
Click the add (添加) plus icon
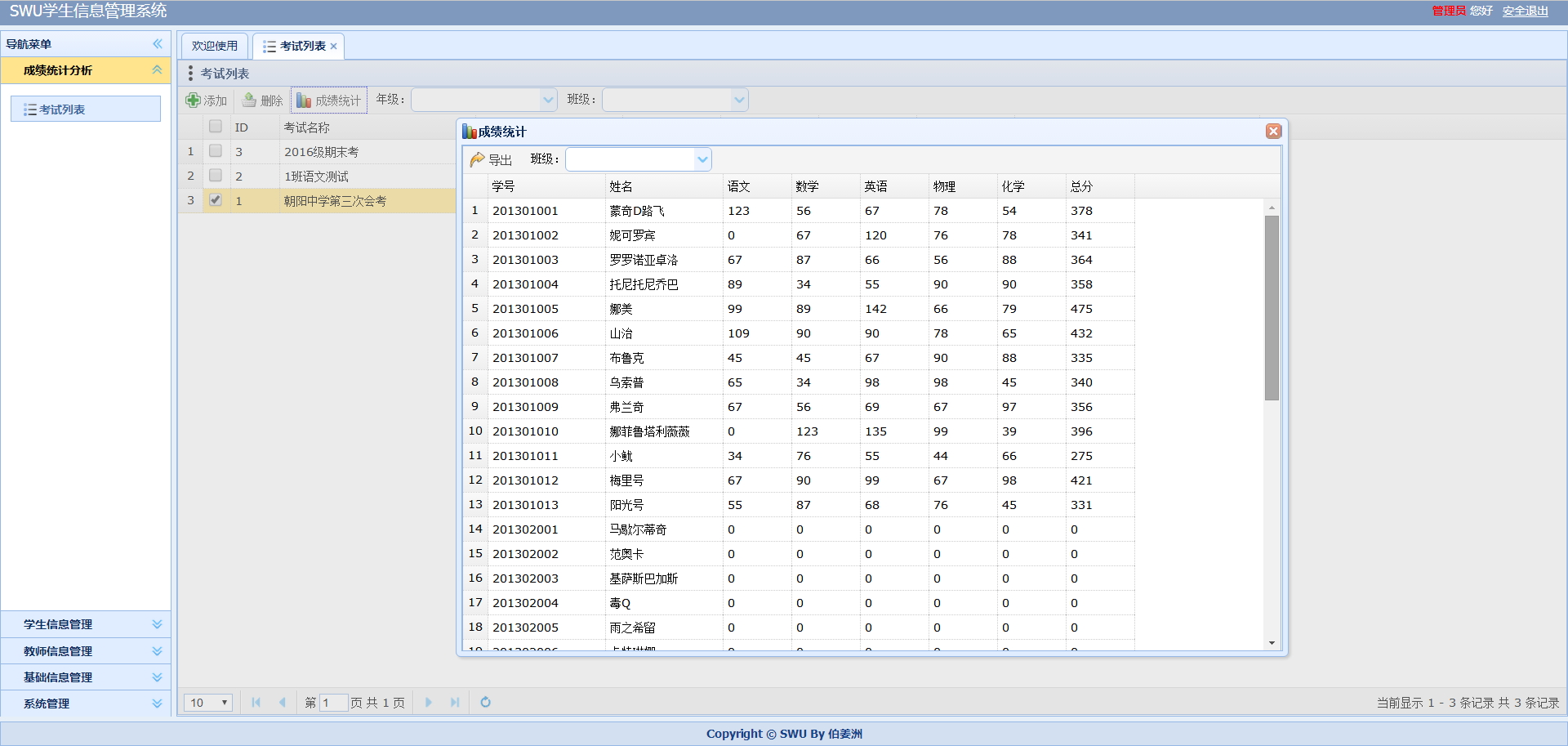point(193,101)
